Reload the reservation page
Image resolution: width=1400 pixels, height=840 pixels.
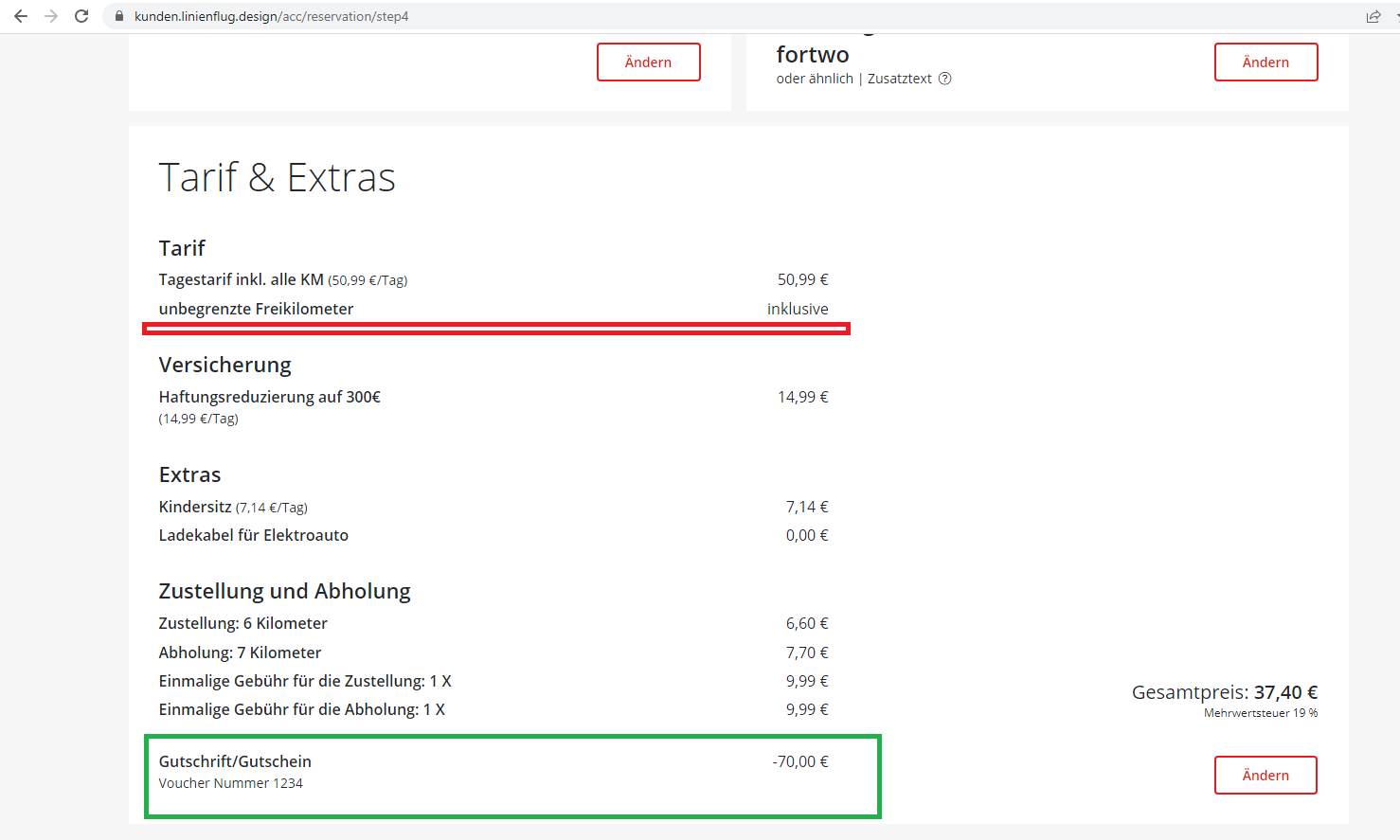tap(81, 16)
